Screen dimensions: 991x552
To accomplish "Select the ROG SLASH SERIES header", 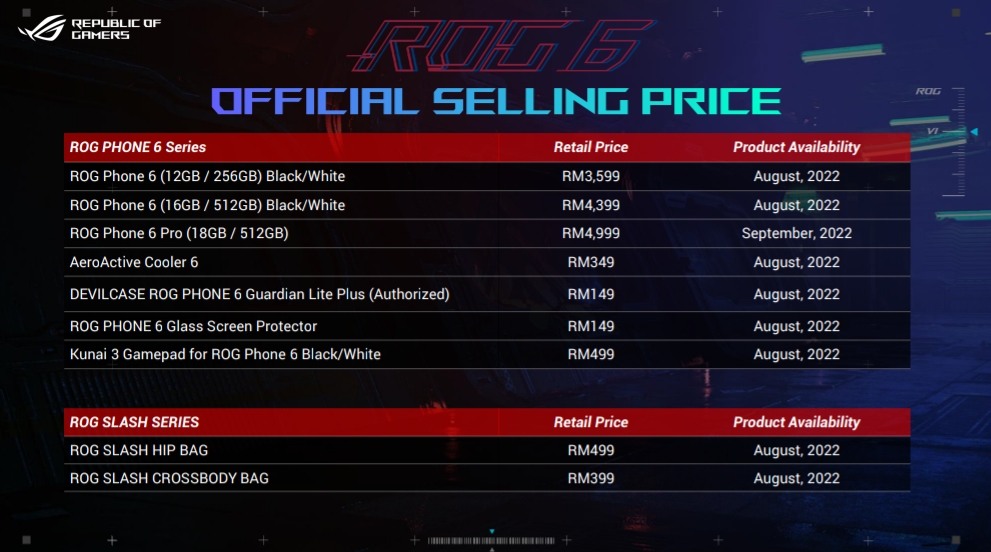I will tap(134, 422).
